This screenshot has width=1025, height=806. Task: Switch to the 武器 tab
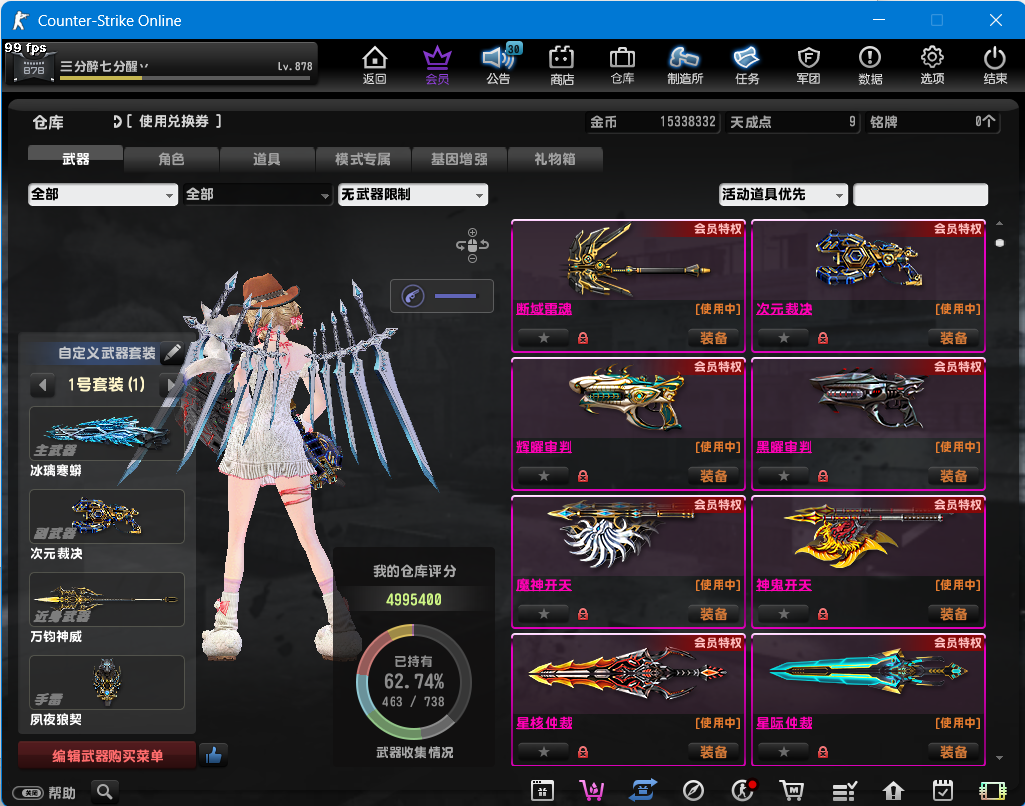(x=75, y=159)
